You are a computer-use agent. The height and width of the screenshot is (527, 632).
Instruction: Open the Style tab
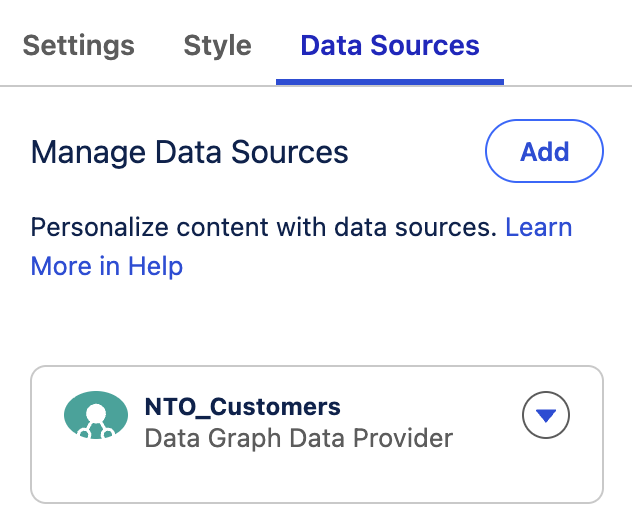(x=217, y=46)
